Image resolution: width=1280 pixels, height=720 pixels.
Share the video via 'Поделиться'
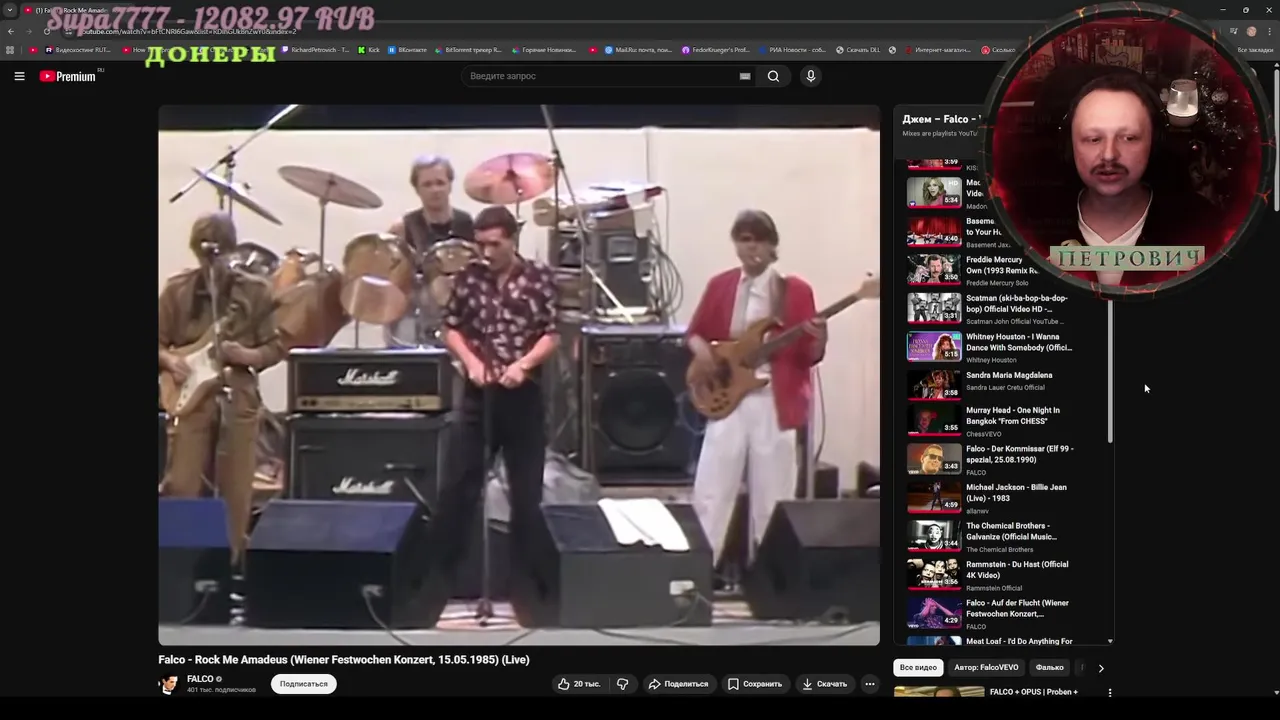tap(678, 684)
